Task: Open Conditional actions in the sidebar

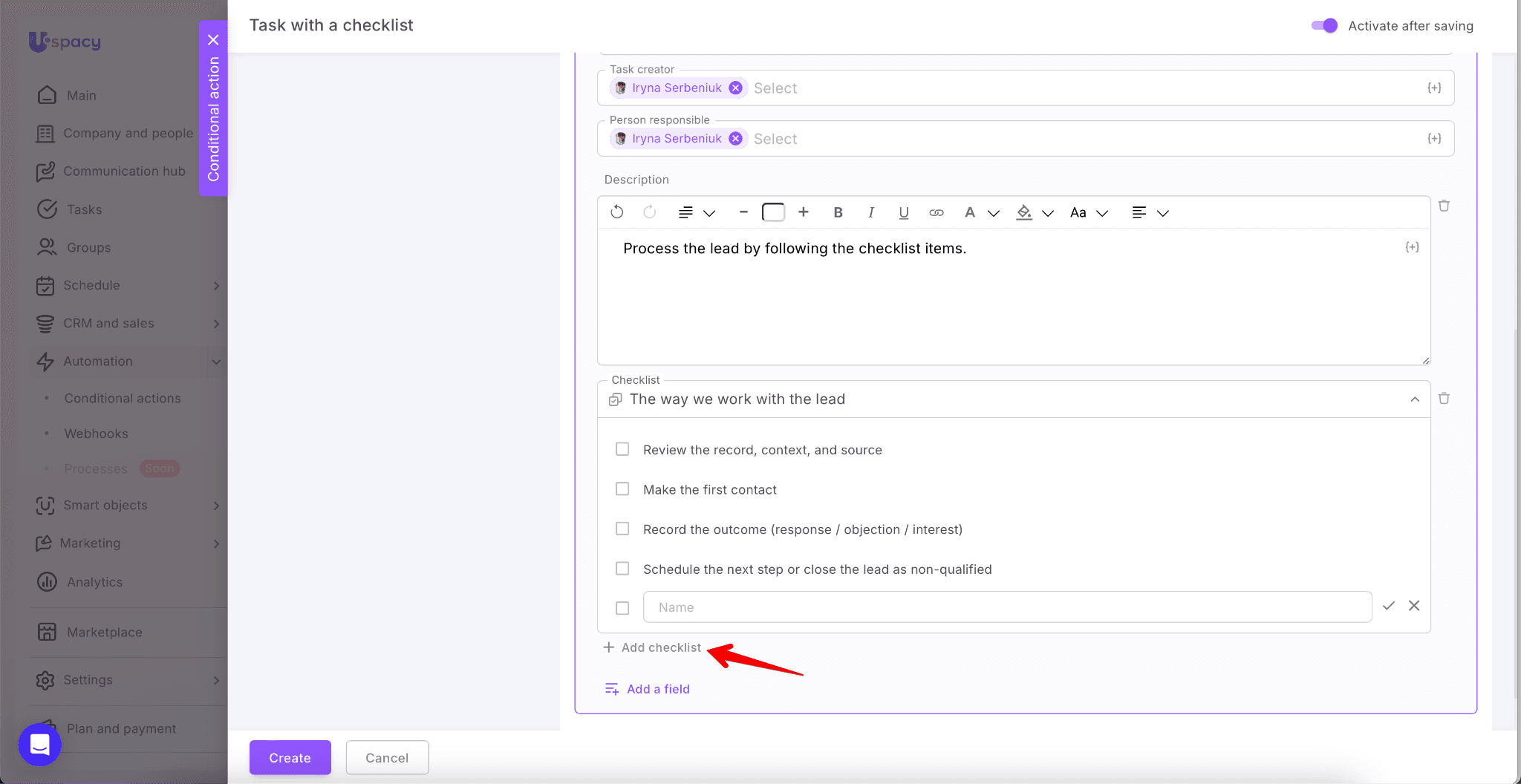Action: 123,399
